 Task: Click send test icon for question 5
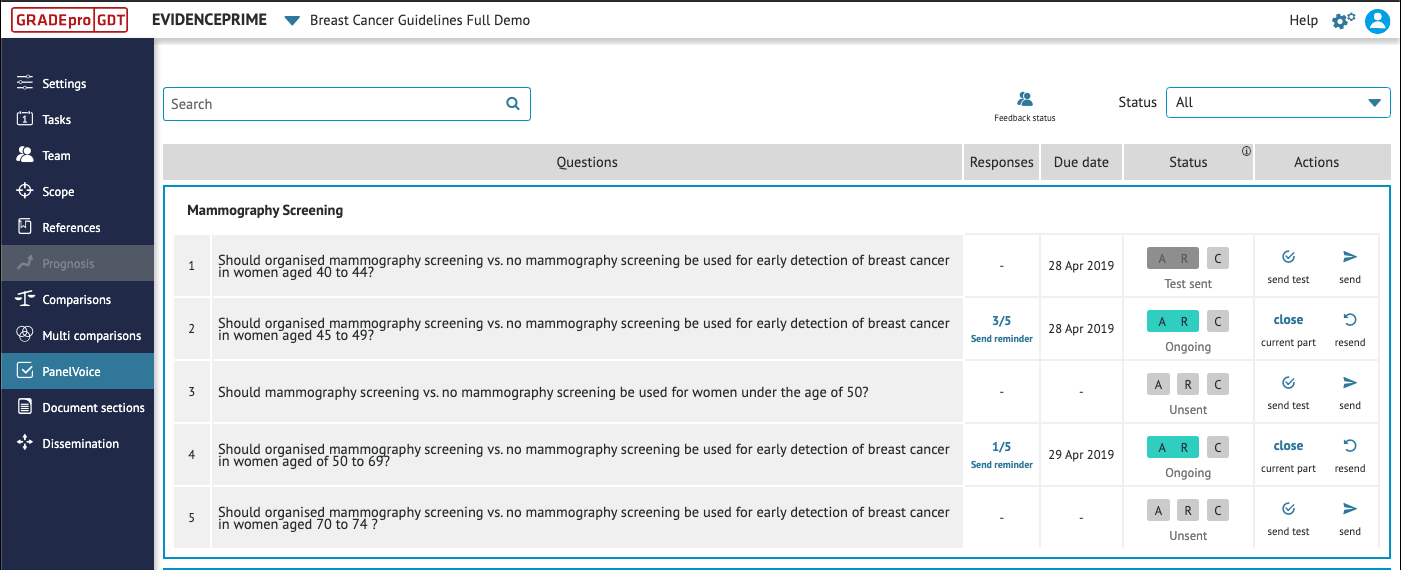point(1288,509)
